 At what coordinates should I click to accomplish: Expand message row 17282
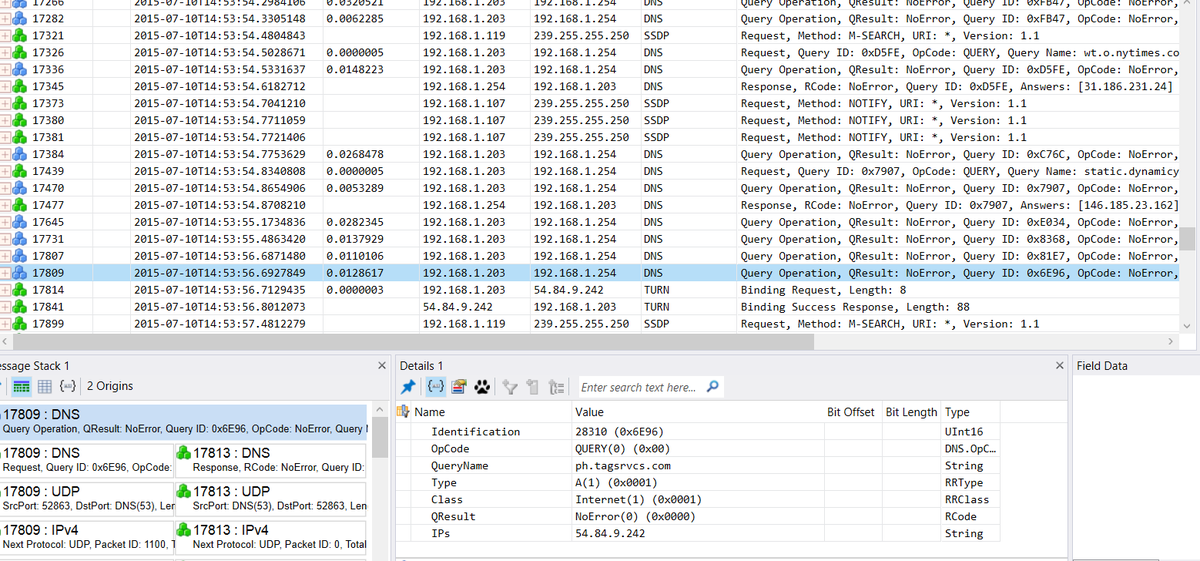coord(5,19)
